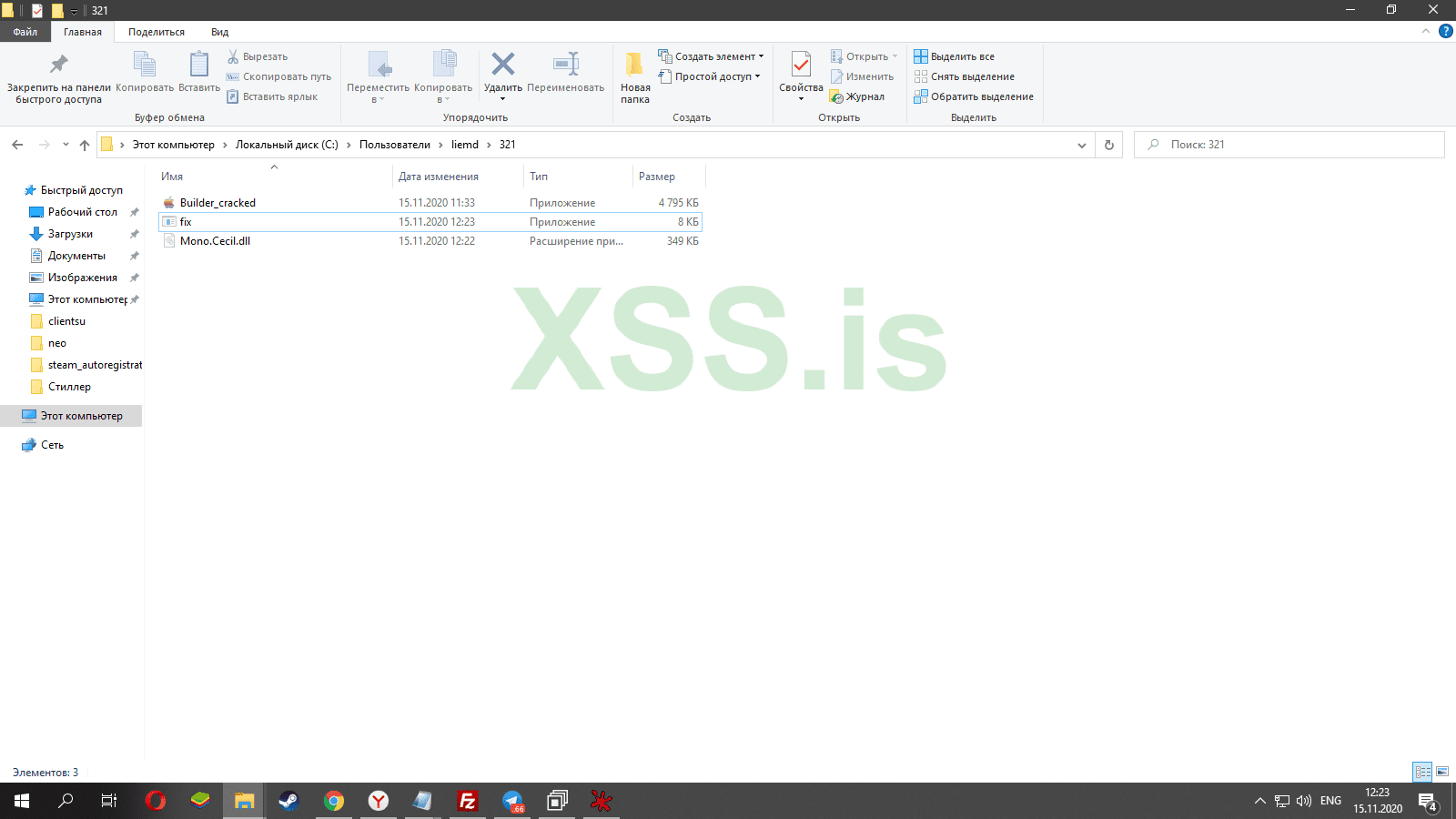Open Explorer help question mark icon
This screenshot has width=1456, height=819.
pyautogui.click(x=1445, y=32)
